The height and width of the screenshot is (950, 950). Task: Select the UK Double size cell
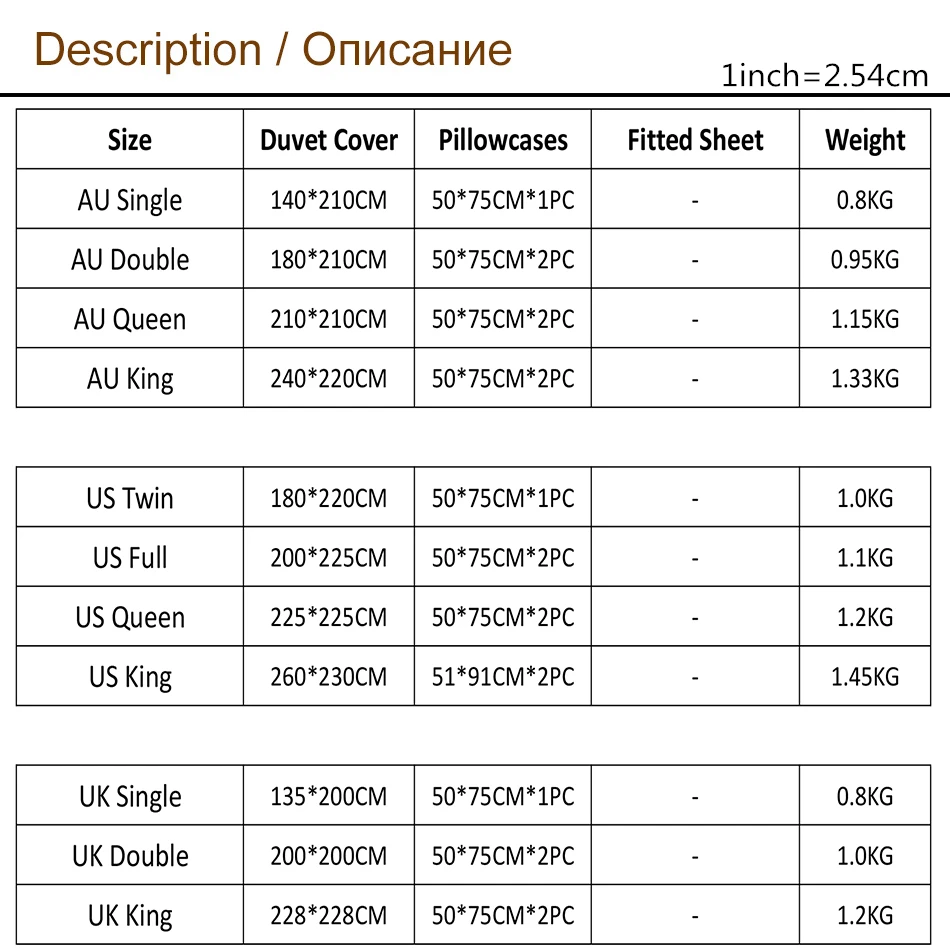click(130, 856)
